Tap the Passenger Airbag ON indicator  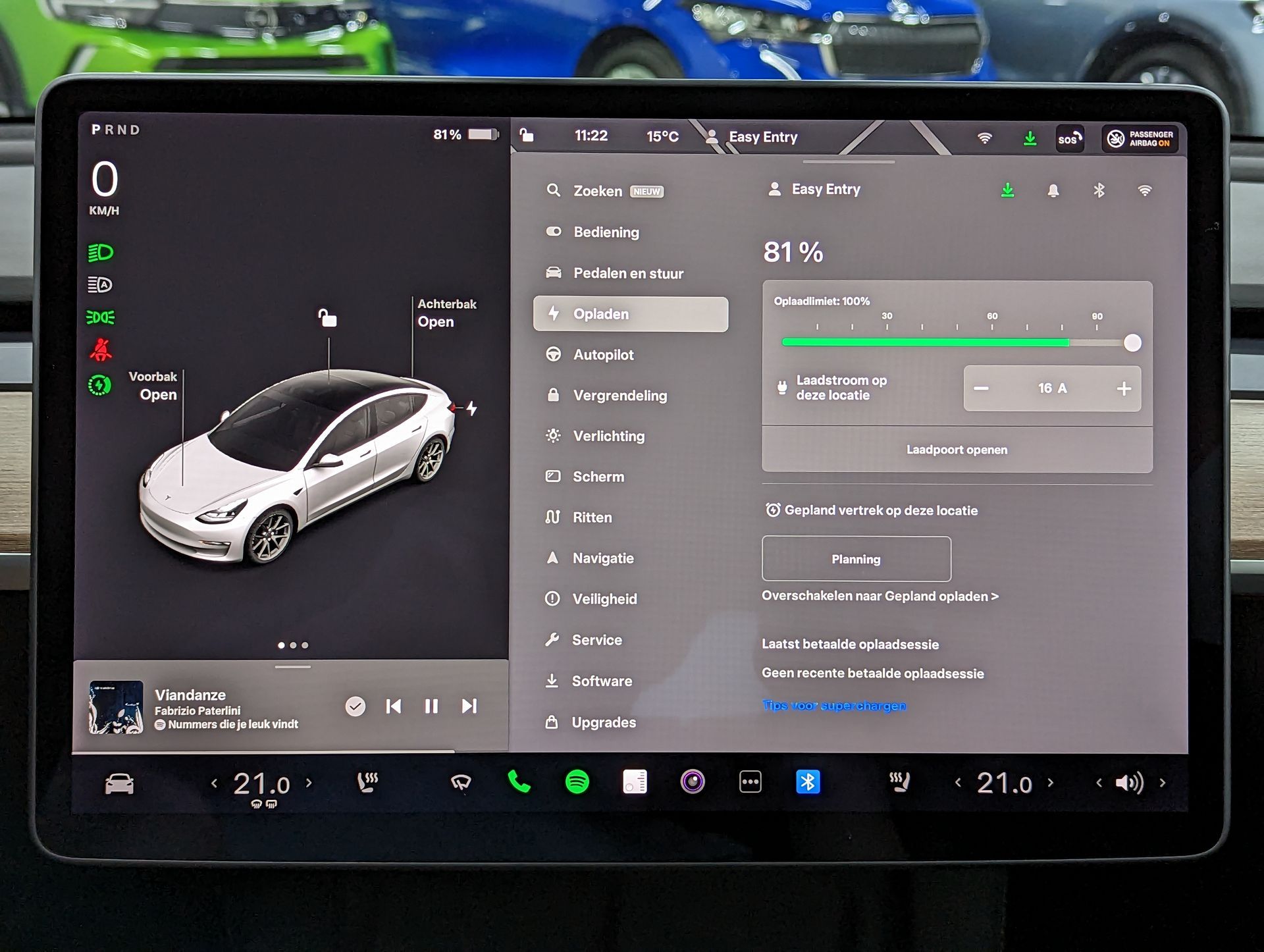coord(1140,138)
